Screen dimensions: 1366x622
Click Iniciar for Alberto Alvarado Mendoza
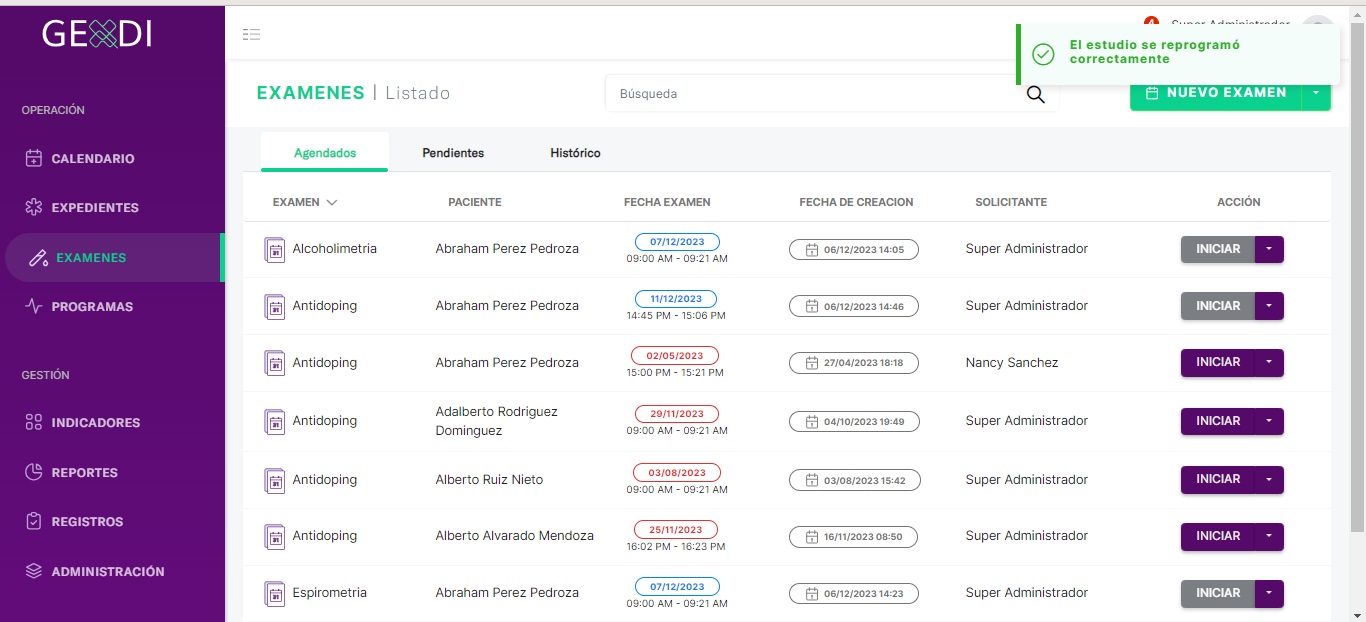pyautogui.click(x=1218, y=536)
